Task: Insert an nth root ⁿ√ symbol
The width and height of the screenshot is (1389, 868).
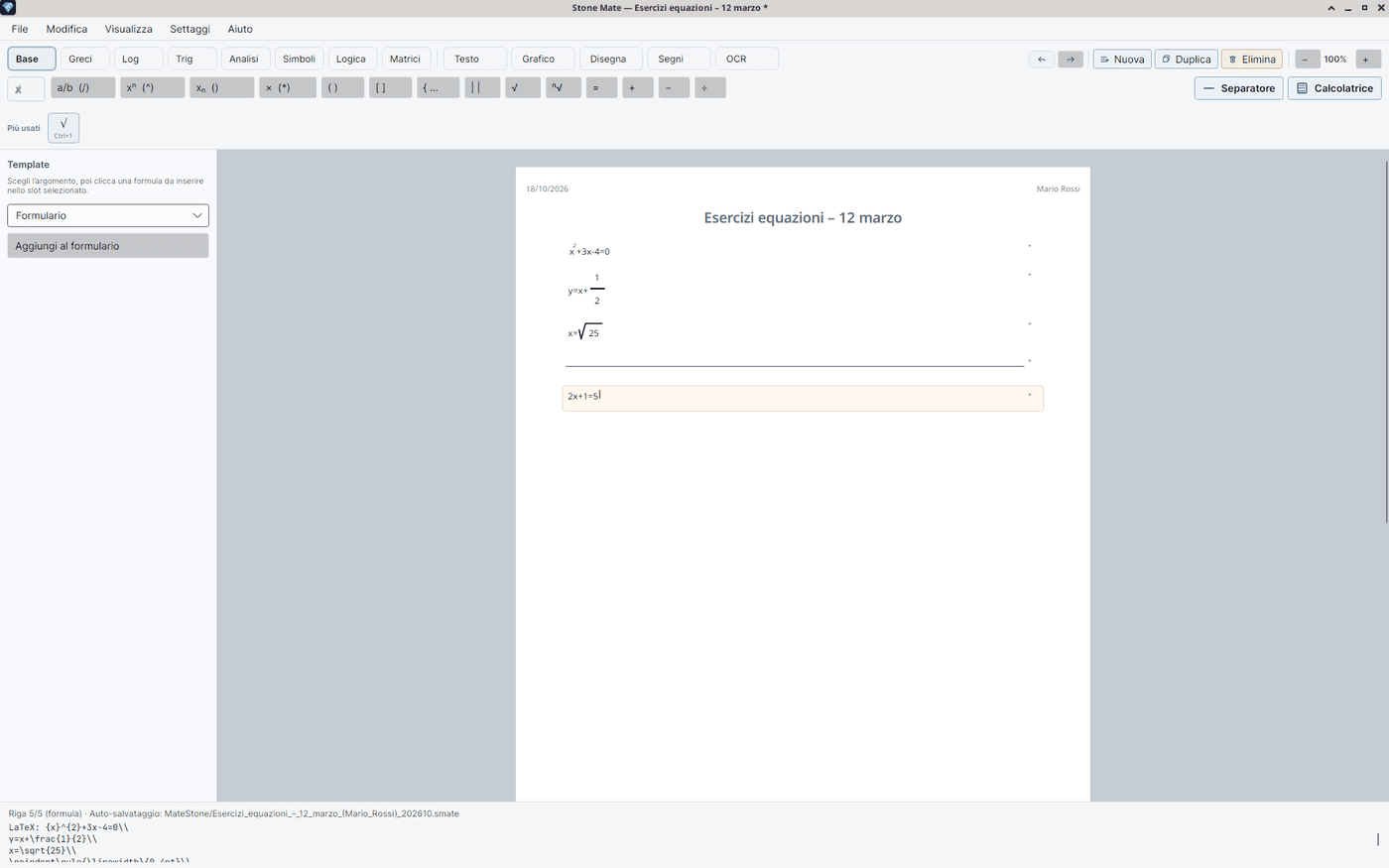Action: click(564, 88)
